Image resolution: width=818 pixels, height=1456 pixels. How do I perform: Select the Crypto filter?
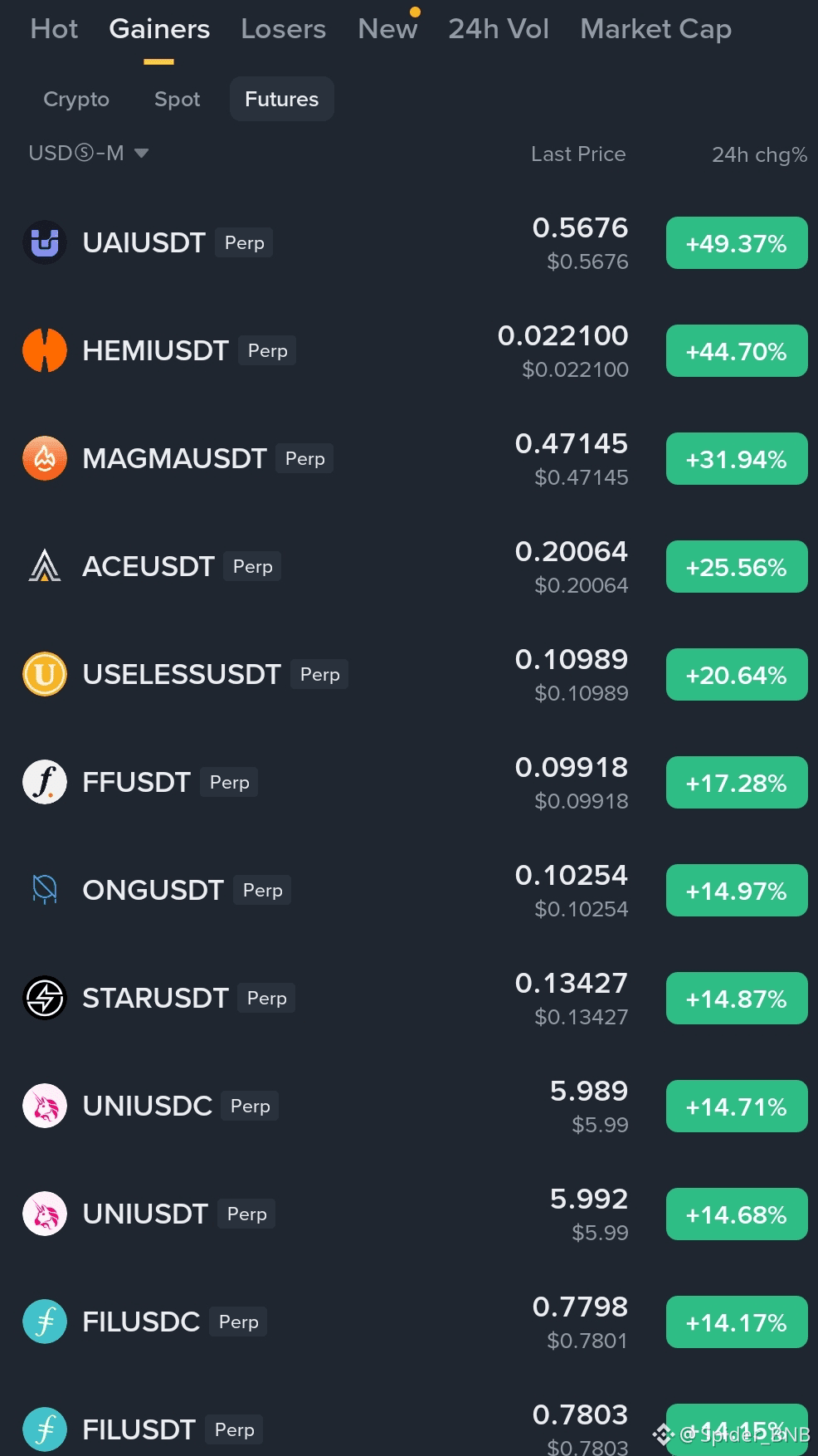click(x=76, y=100)
